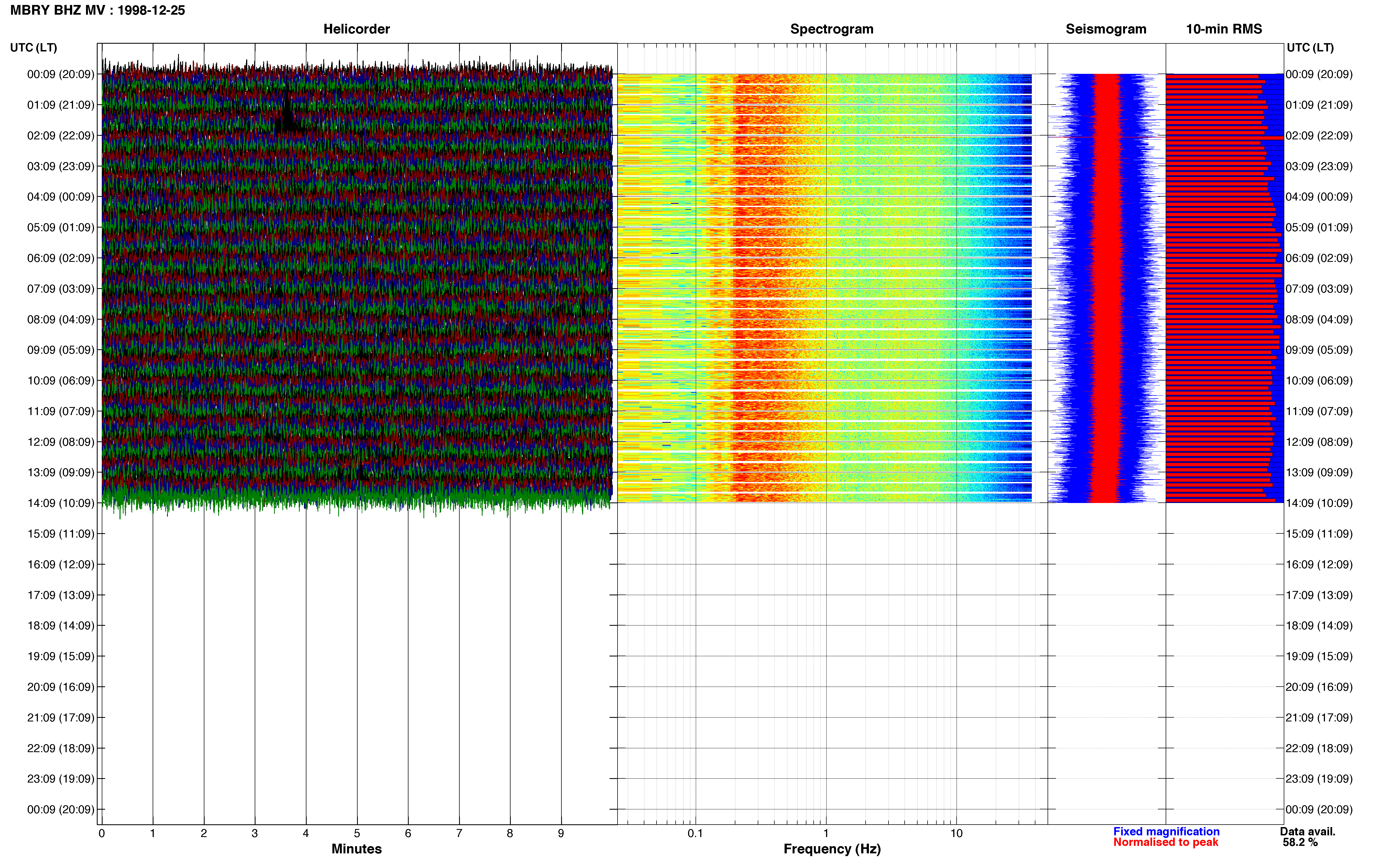Click the 5 tick on the Minutes axis
The width and height of the screenshot is (1388, 868).
[357, 833]
